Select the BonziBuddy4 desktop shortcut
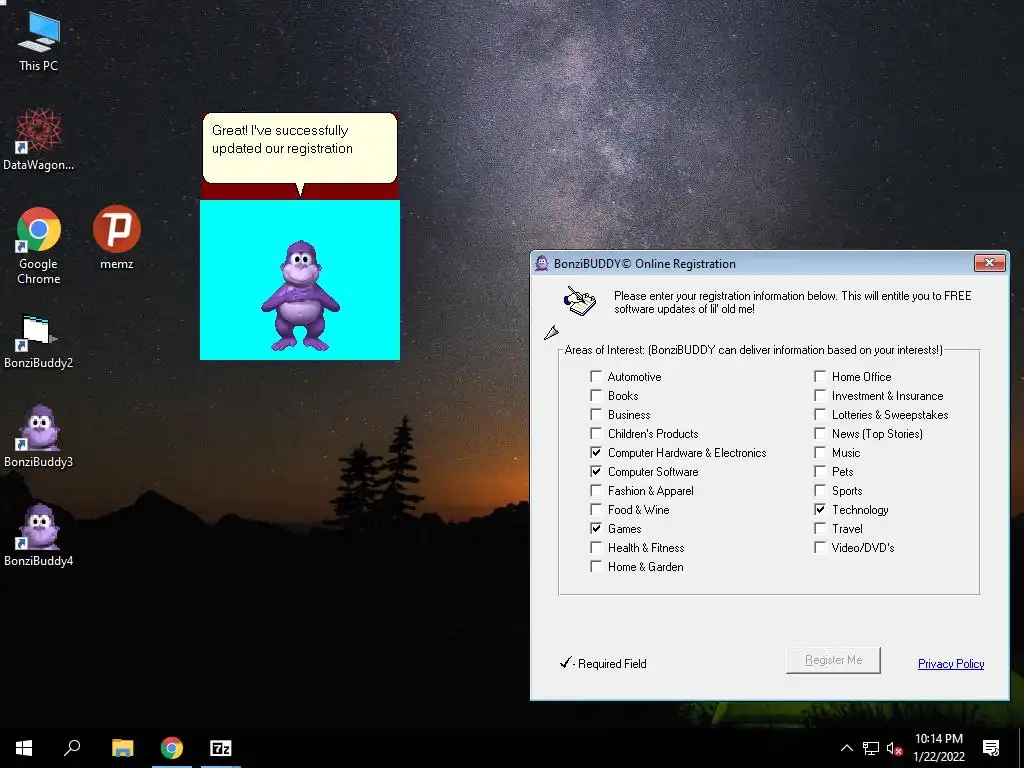 [x=39, y=535]
